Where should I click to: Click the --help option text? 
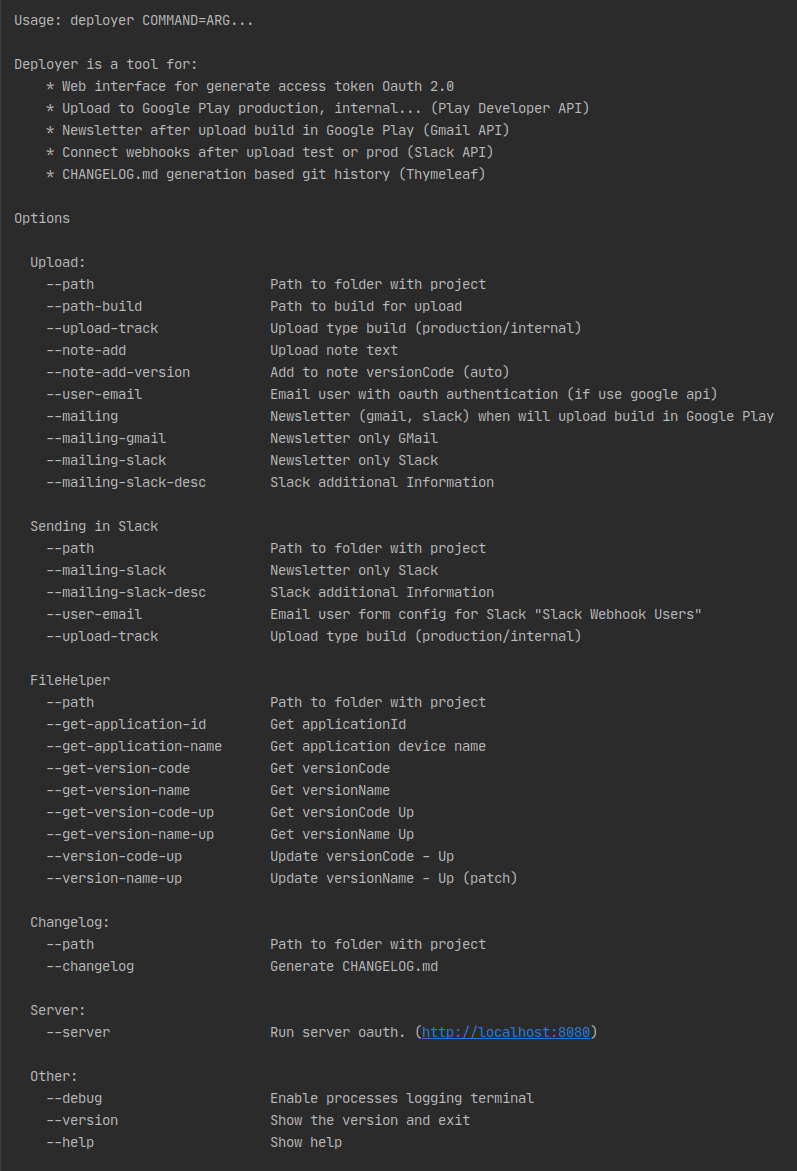click(70, 1142)
